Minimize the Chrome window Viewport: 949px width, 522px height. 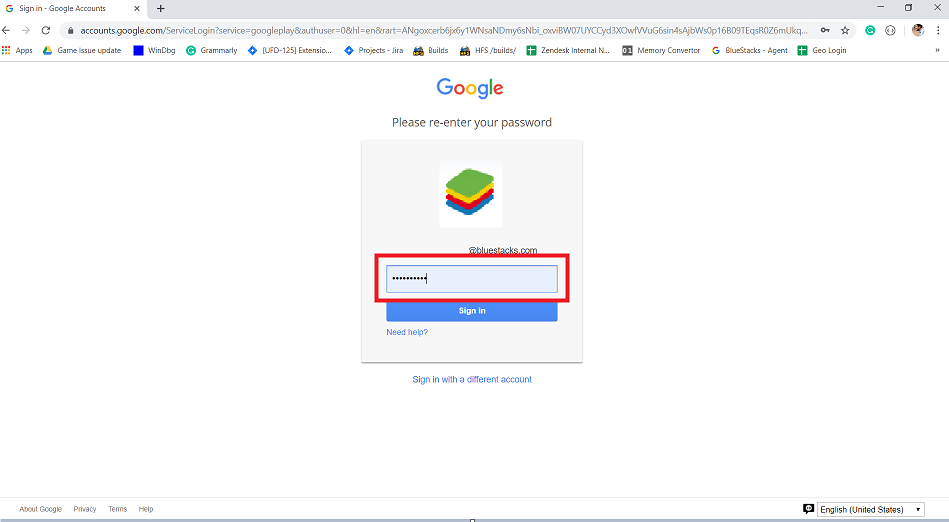(881, 7)
